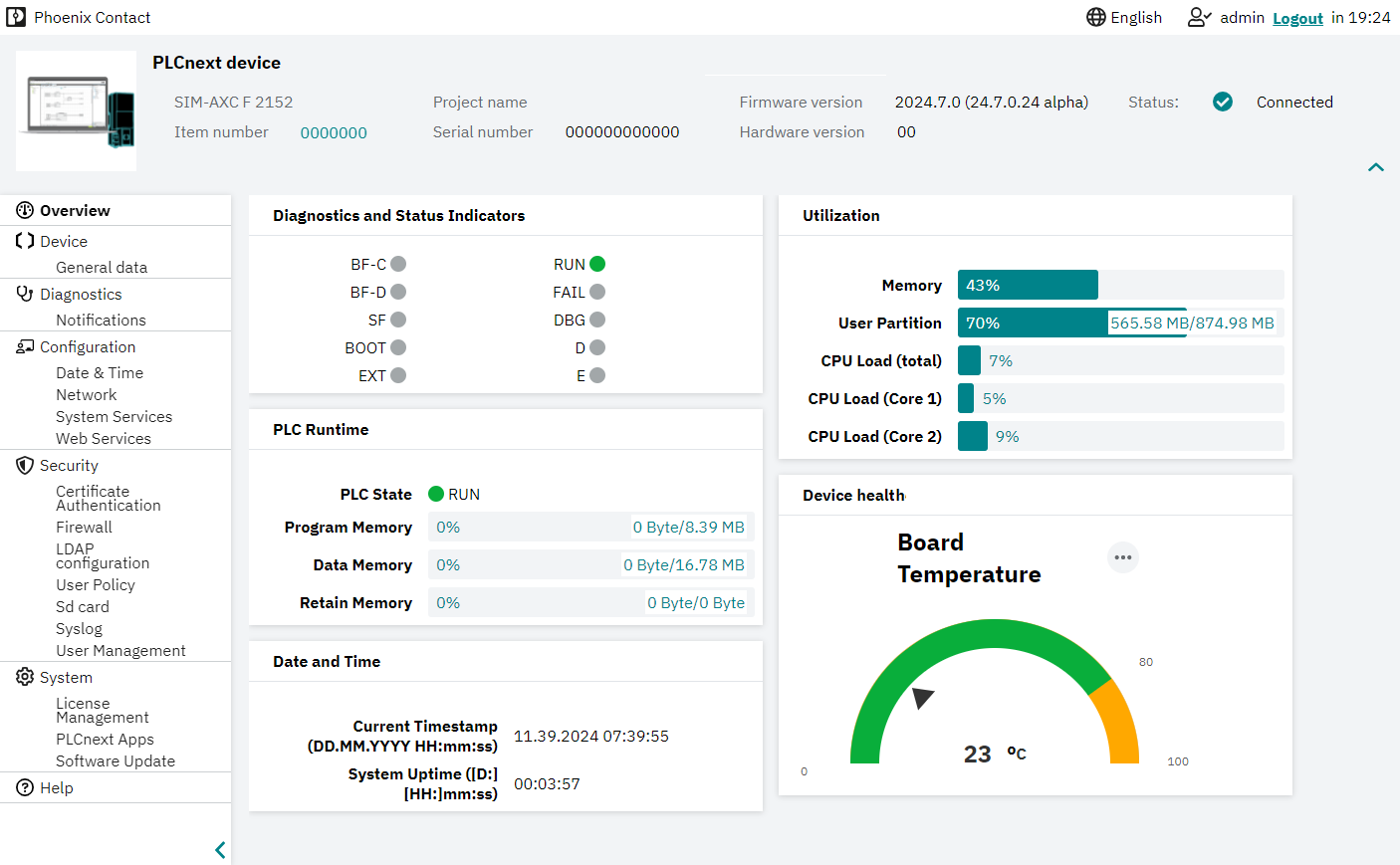1400x865 pixels.
Task: Open License Management page
Action: click(103, 710)
